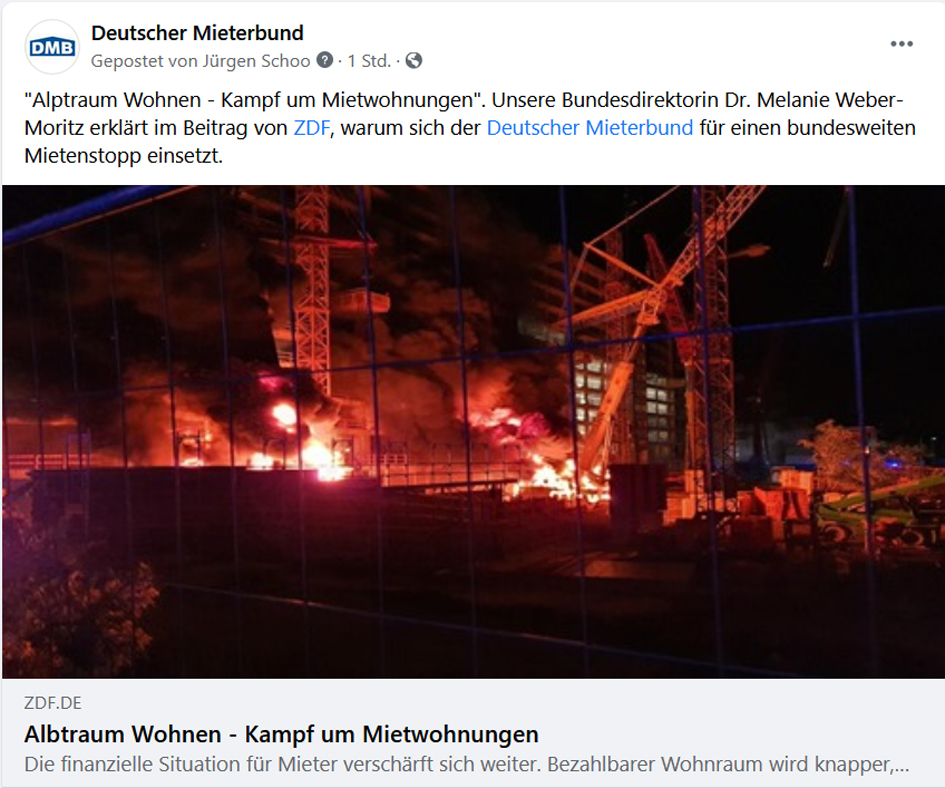945x788 pixels.
Task: Click the orange tower crane in the photo
Action: (313, 289)
